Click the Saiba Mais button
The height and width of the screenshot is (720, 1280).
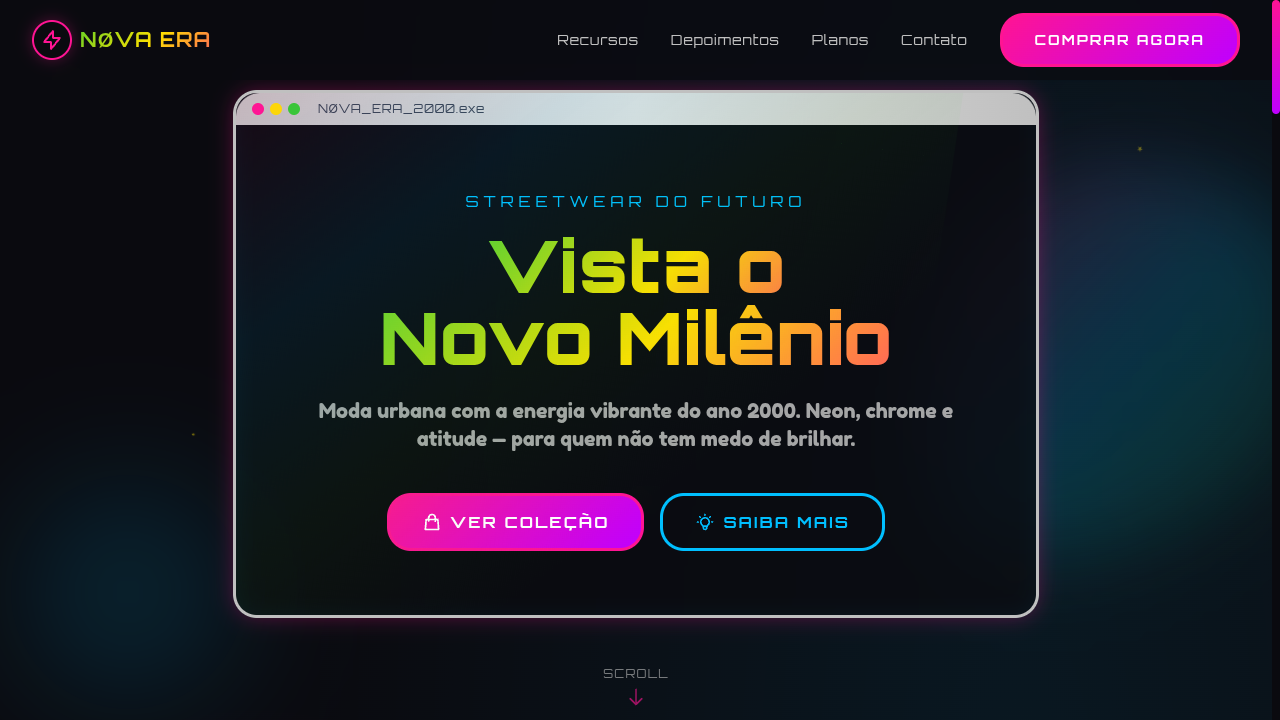772,522
